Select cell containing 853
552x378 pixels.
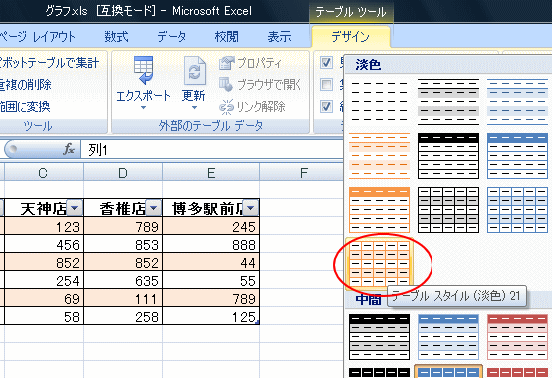pyautogui.click(x=123, y=244)
